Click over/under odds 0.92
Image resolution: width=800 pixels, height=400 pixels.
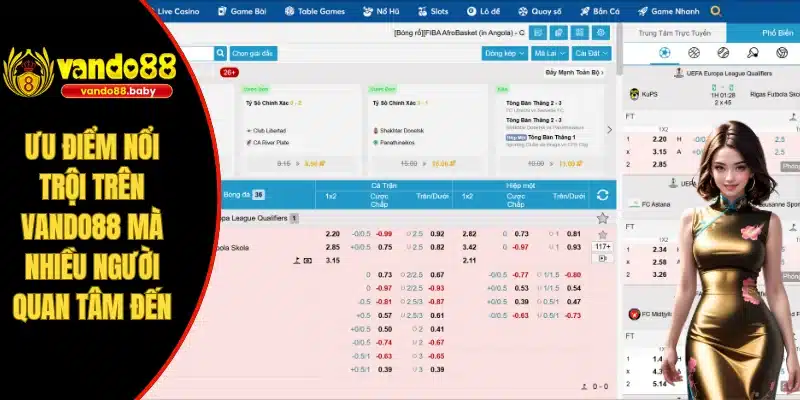click(437, 234)
